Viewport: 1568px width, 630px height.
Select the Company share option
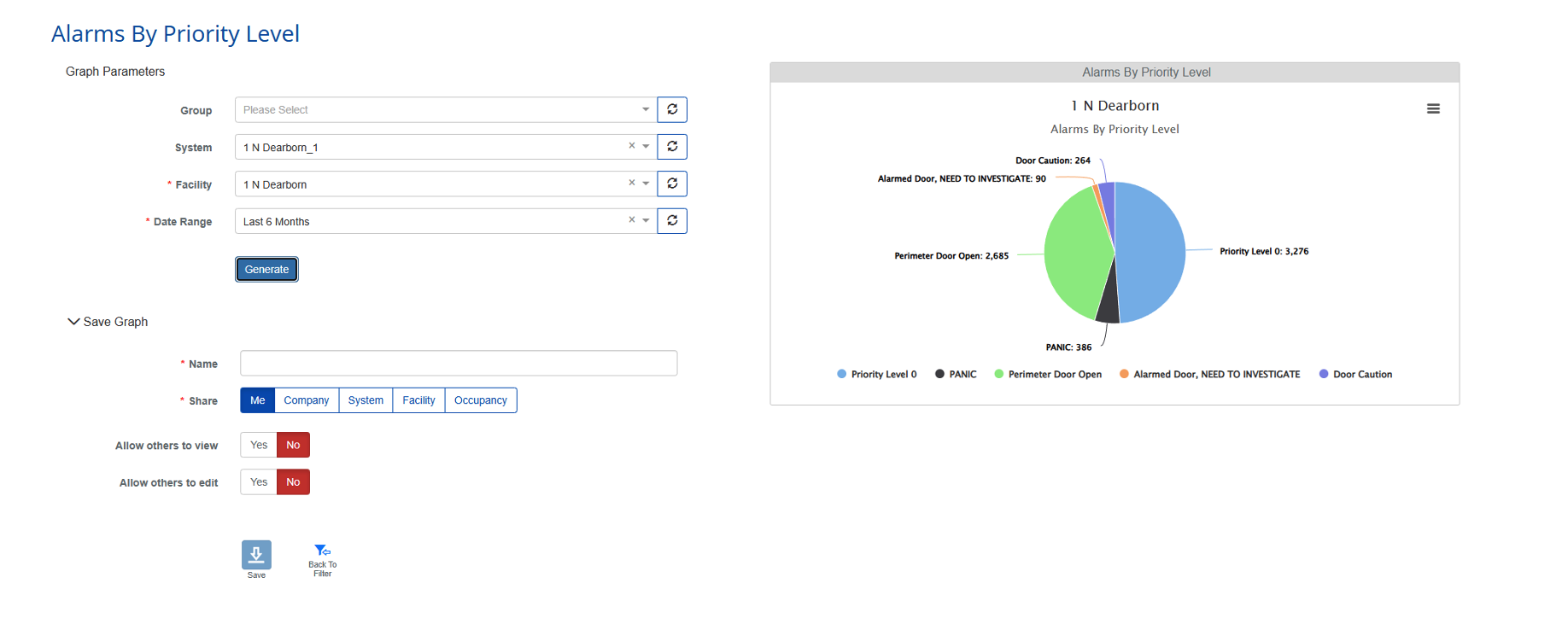[x=307, y=400]
